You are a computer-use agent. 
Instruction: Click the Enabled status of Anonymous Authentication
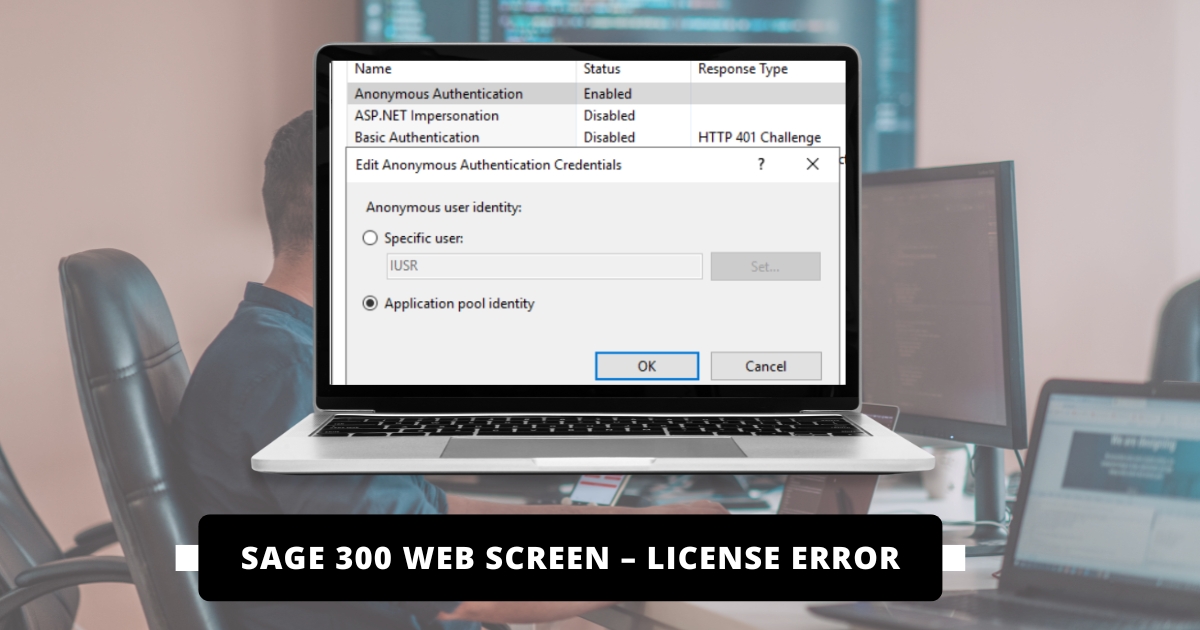608,93
